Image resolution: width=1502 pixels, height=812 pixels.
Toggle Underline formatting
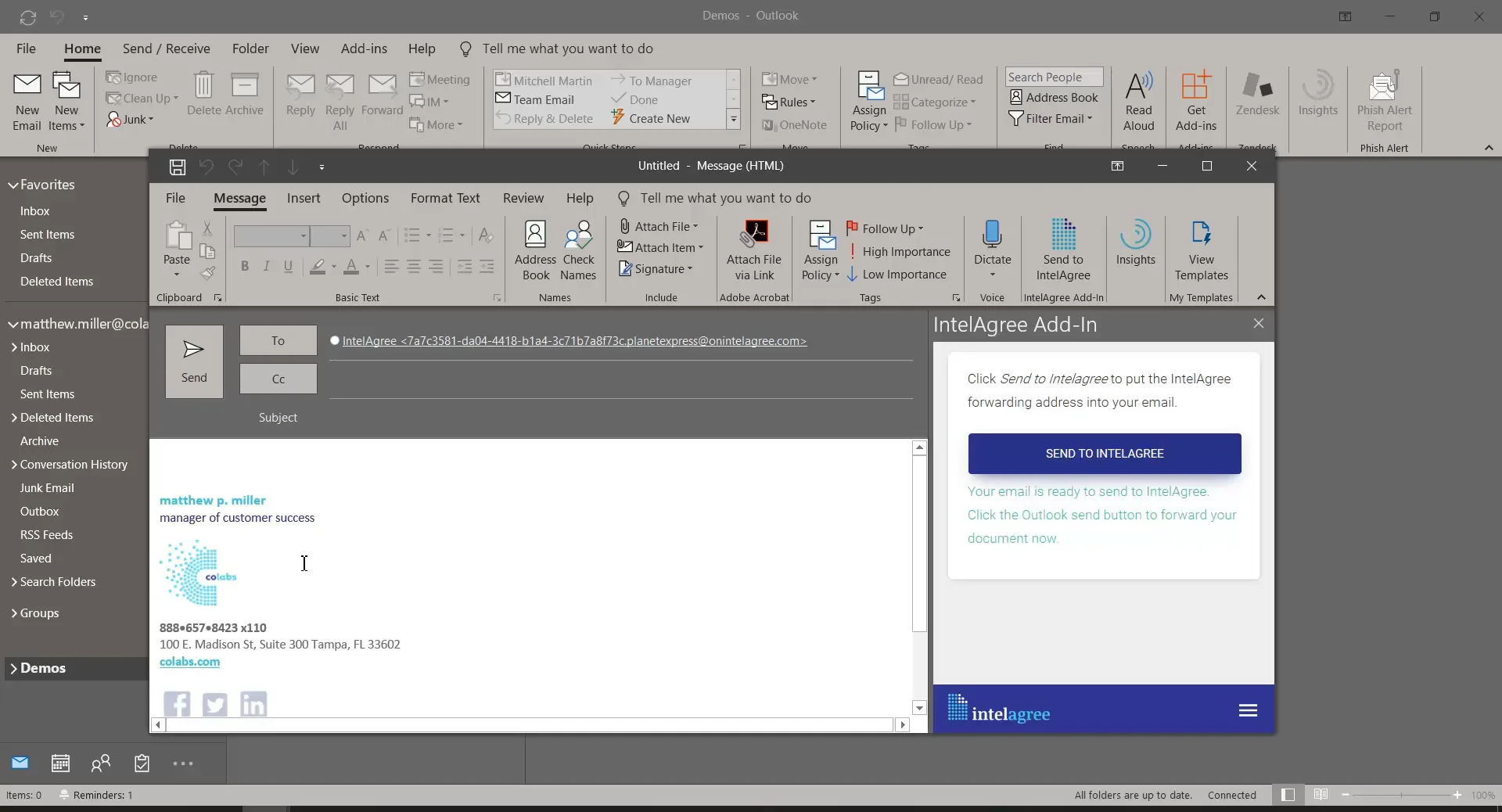coord(289,267)
